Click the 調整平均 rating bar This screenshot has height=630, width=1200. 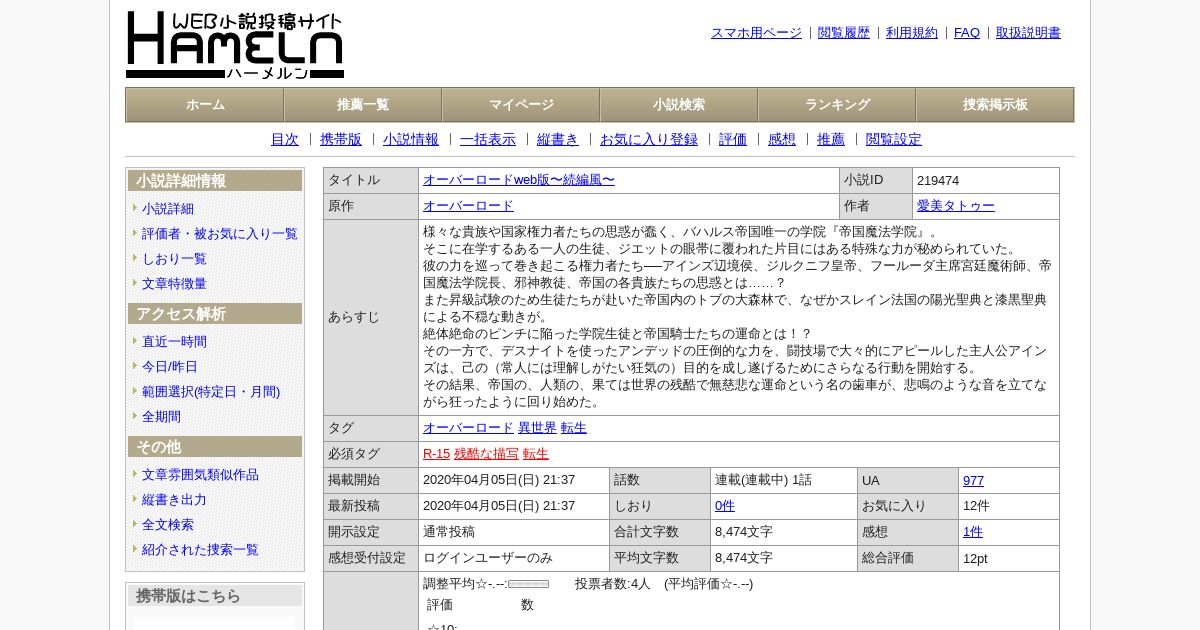(528, 584)
